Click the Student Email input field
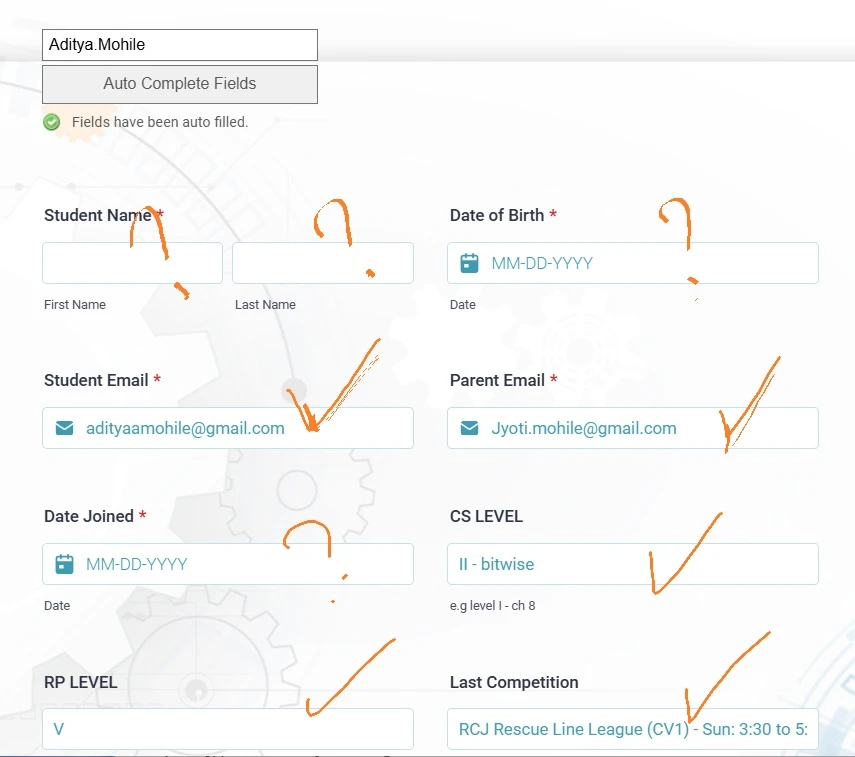Viewport: 855px width, 757px height. (x=228, y=428)
